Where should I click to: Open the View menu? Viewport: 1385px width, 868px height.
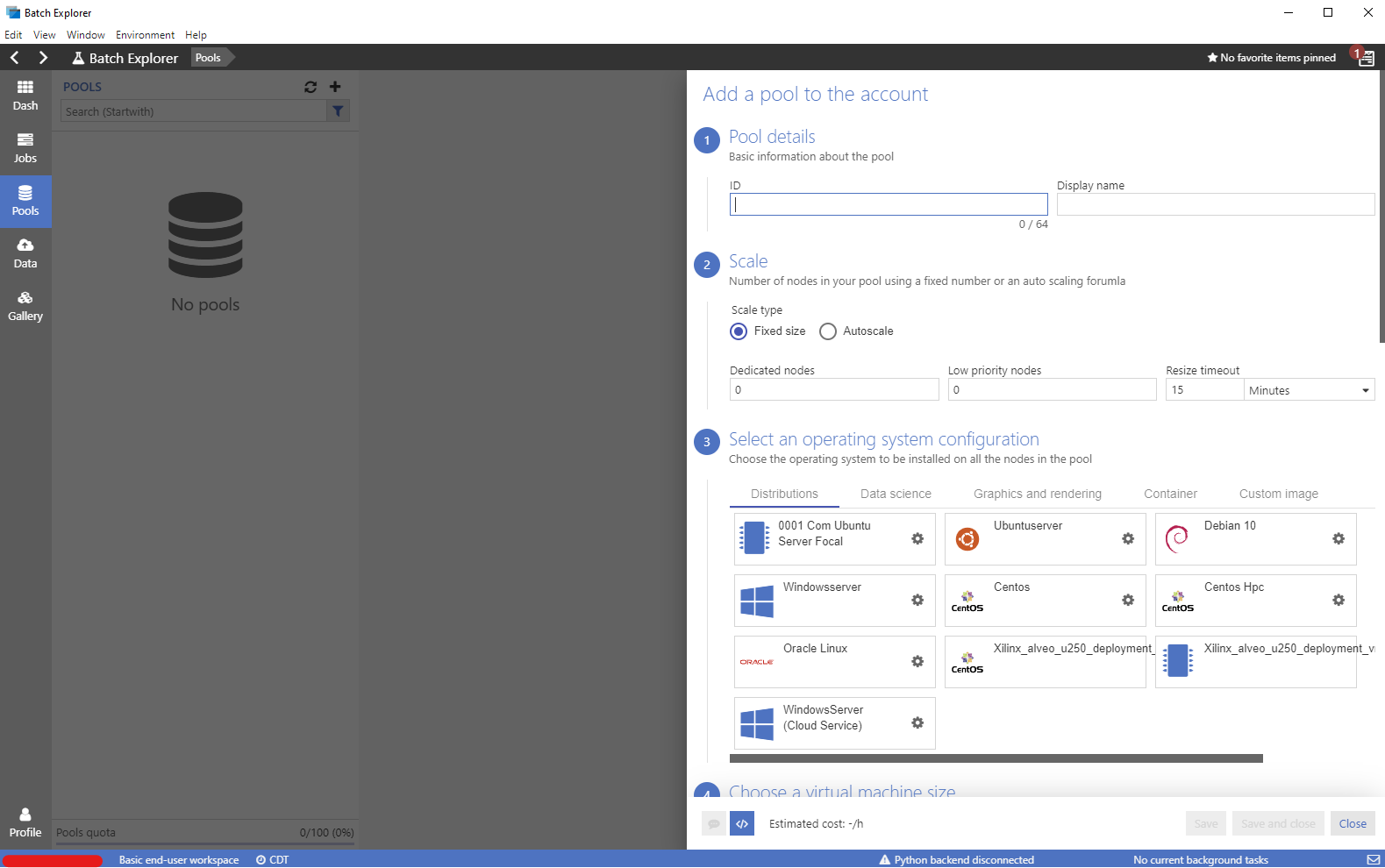click(45, 35)
